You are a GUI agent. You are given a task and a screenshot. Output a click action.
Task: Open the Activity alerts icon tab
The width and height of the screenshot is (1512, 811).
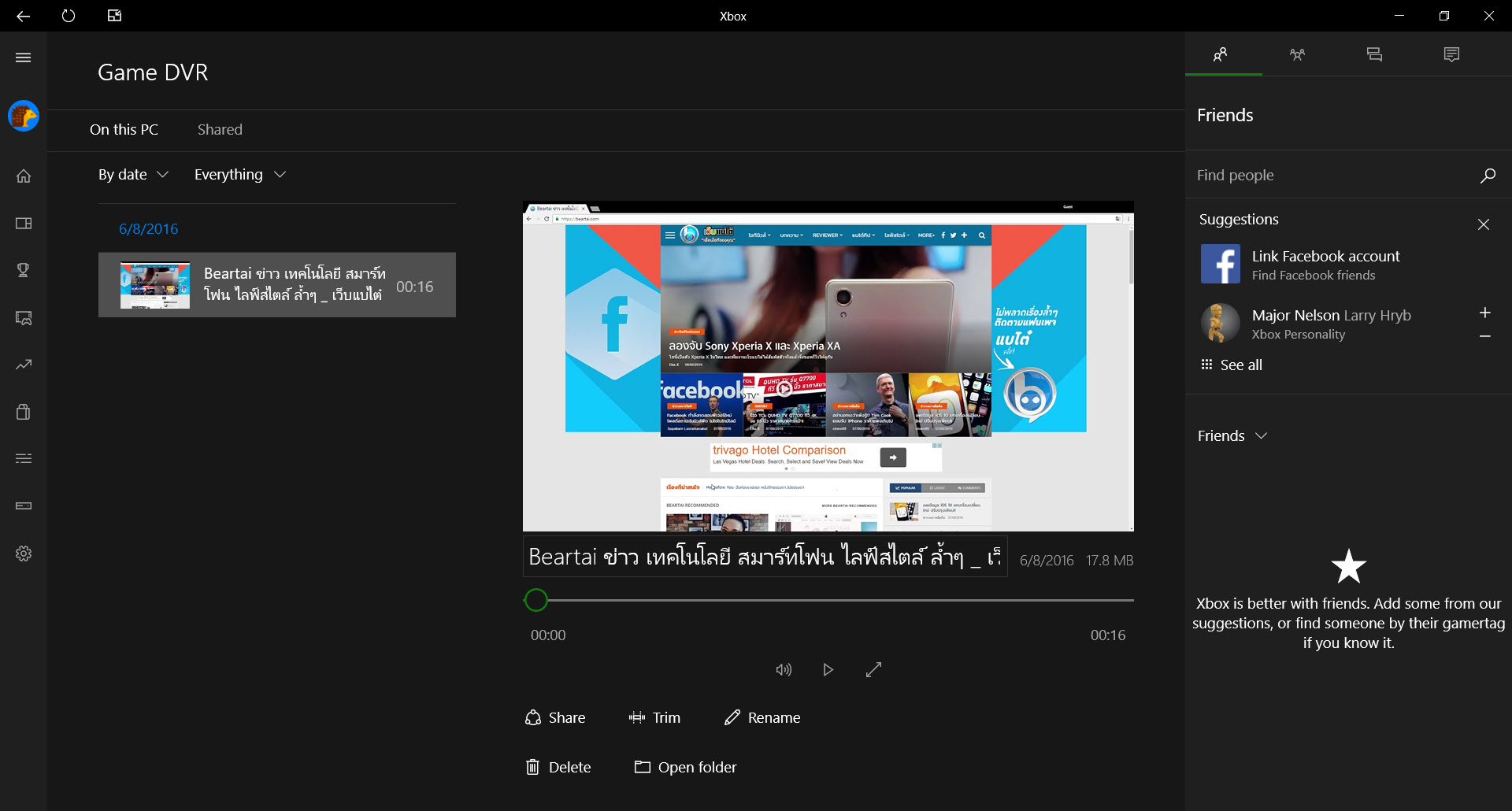[x=1451, y=54]
